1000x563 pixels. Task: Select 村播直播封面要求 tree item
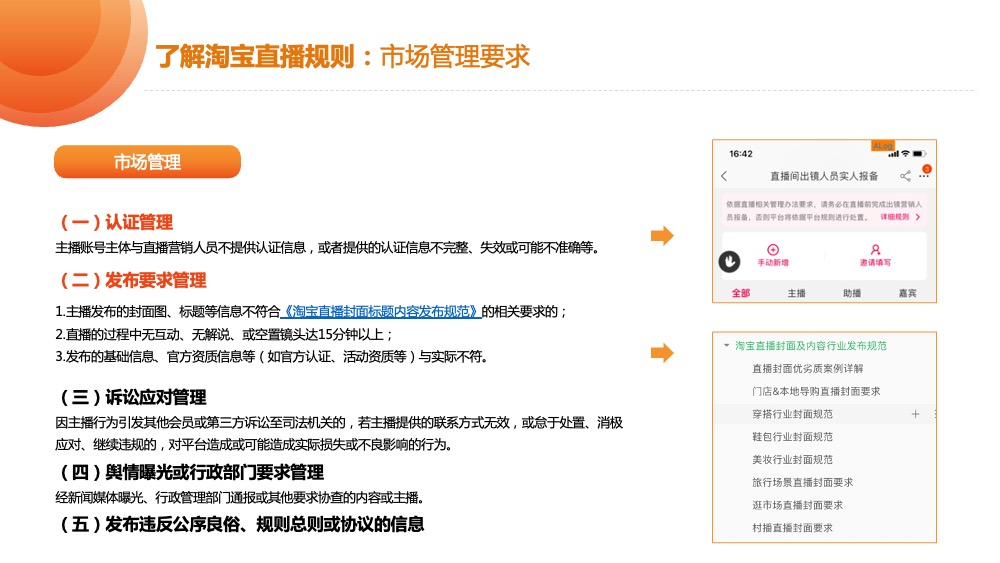click(792, 528)
